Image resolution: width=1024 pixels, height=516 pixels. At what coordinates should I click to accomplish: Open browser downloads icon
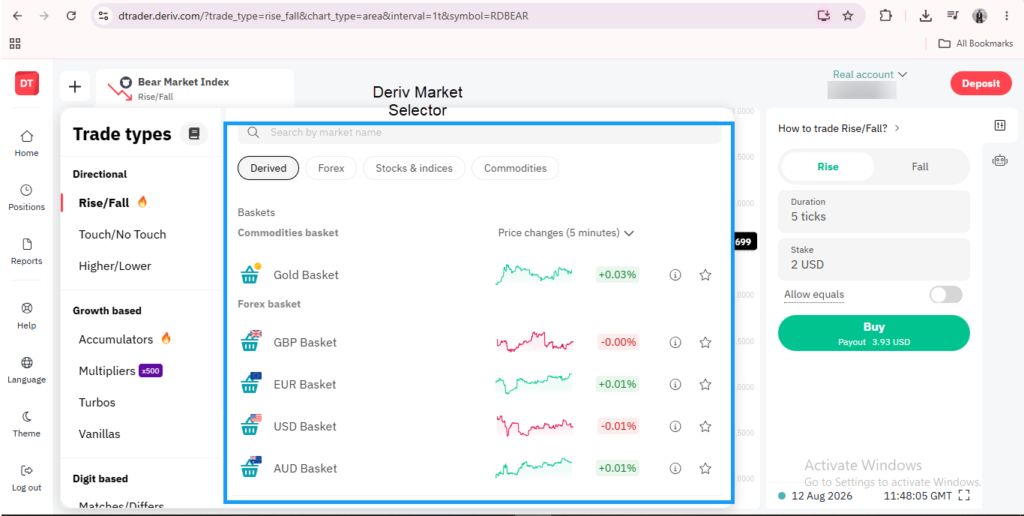tap(925, 16)
